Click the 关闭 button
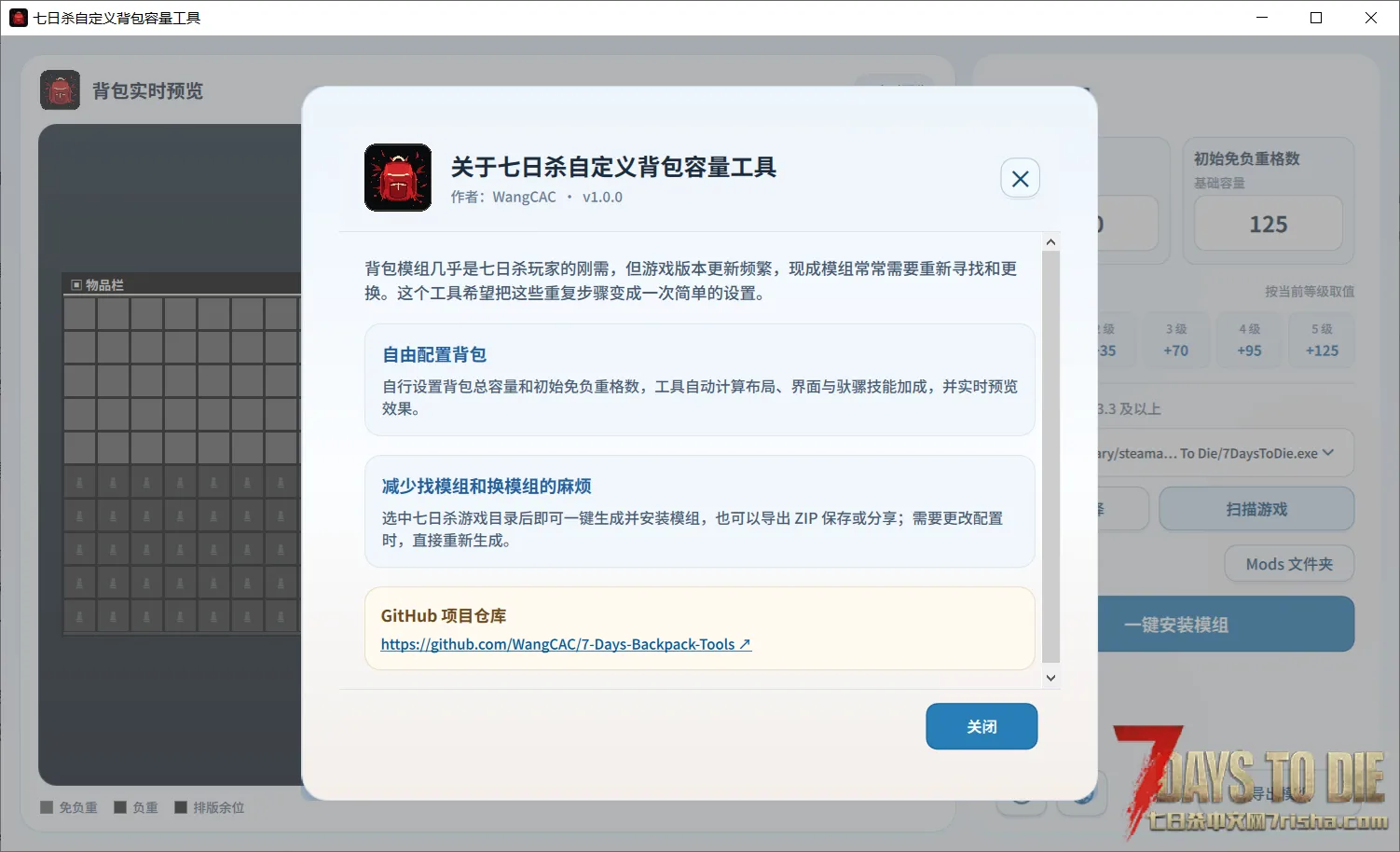The height and width of the screenshot is (852, 1400). pos(981,726)
